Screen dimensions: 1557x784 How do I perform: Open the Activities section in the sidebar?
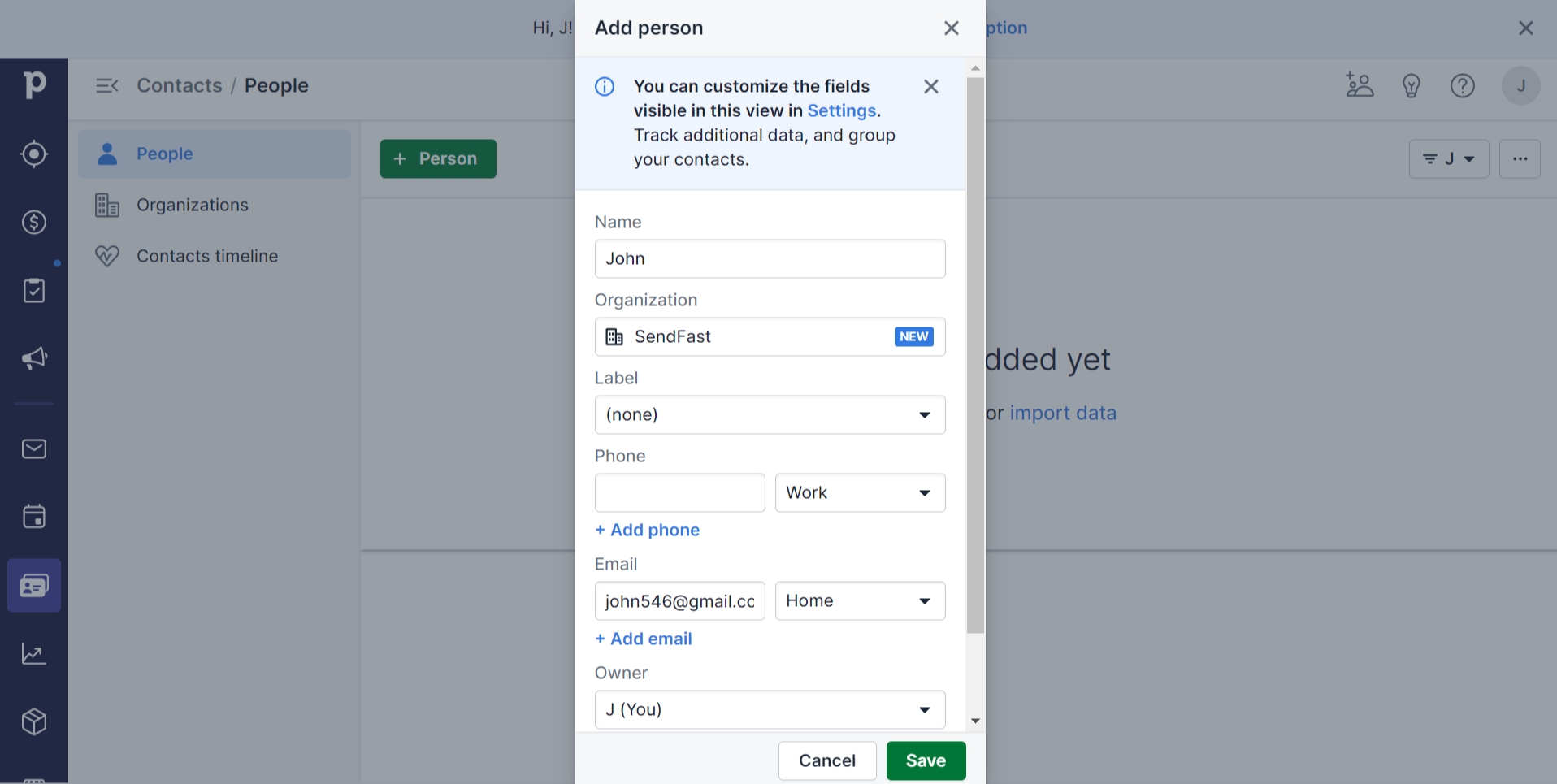tap(34, 289)
